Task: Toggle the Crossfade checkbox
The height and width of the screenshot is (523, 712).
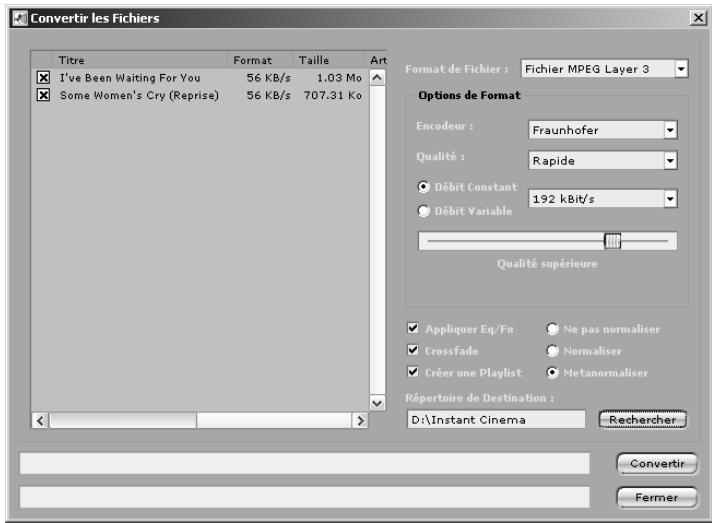Action: (x=413, y=350)
